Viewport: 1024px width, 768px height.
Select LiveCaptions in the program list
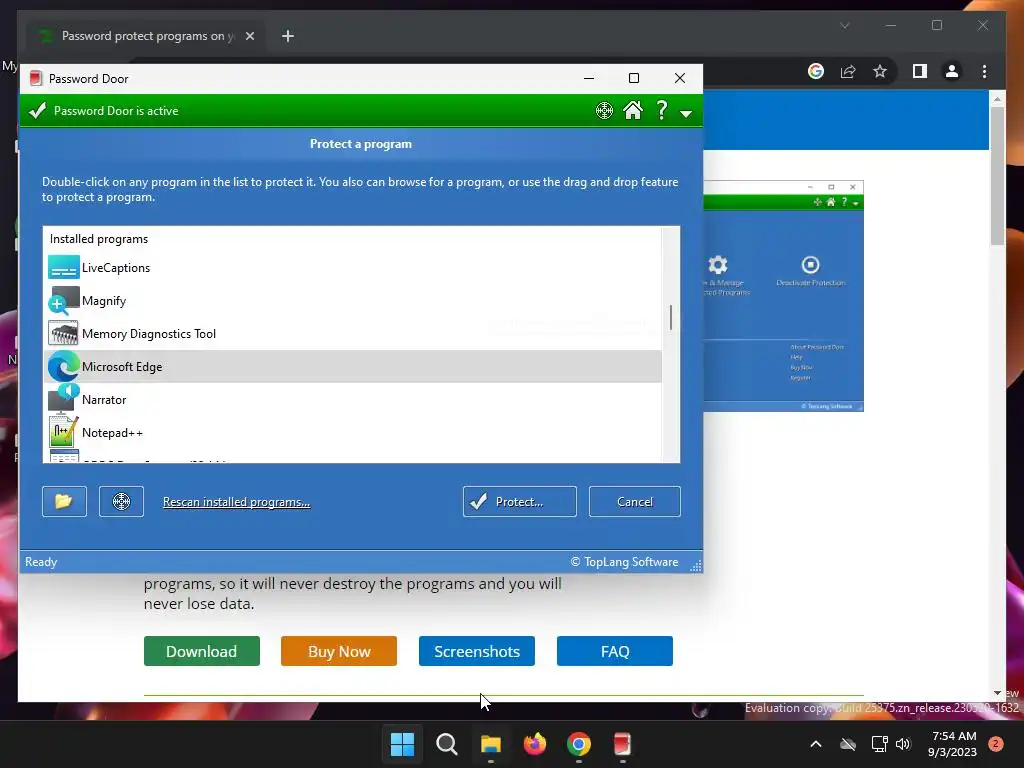click(x=353, y=268)
